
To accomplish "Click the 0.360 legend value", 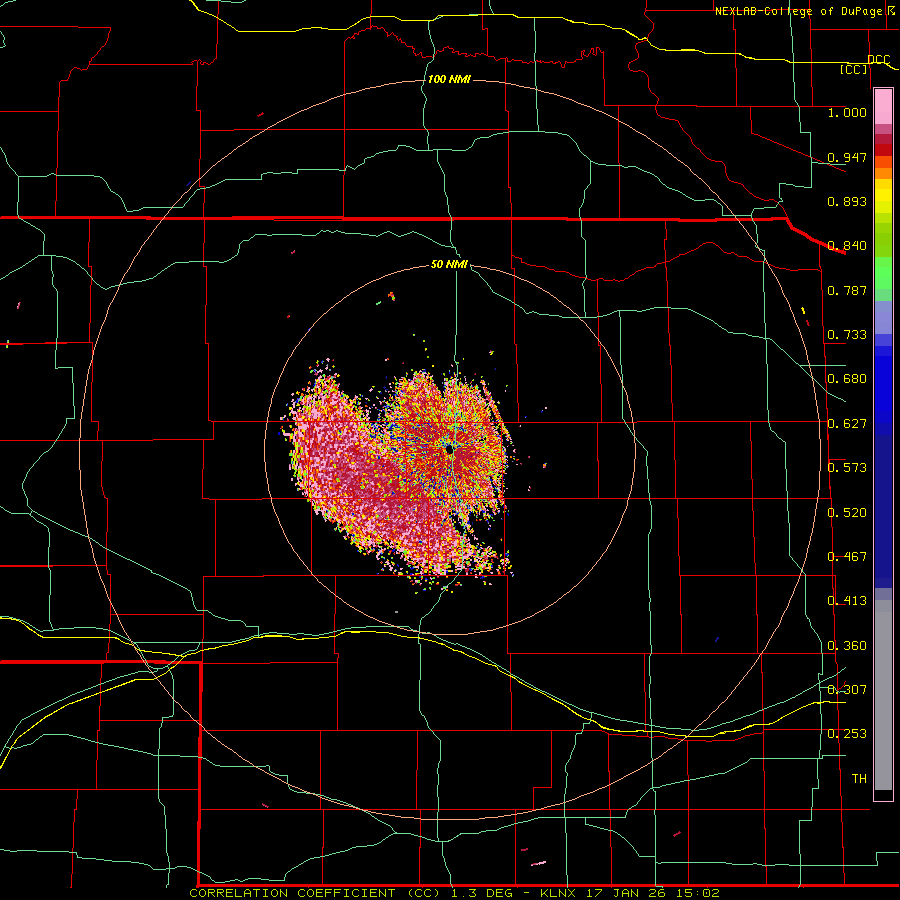I will 847,645.
